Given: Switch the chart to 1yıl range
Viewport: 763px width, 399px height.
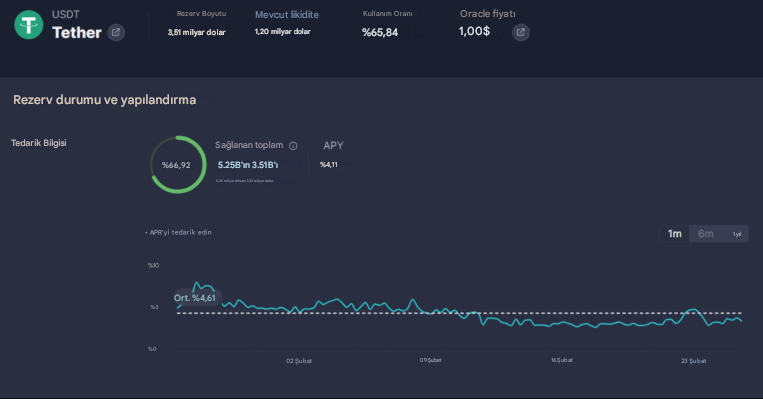Looking at the screenshot, I should pyautogui.click(x=737, y=234).
